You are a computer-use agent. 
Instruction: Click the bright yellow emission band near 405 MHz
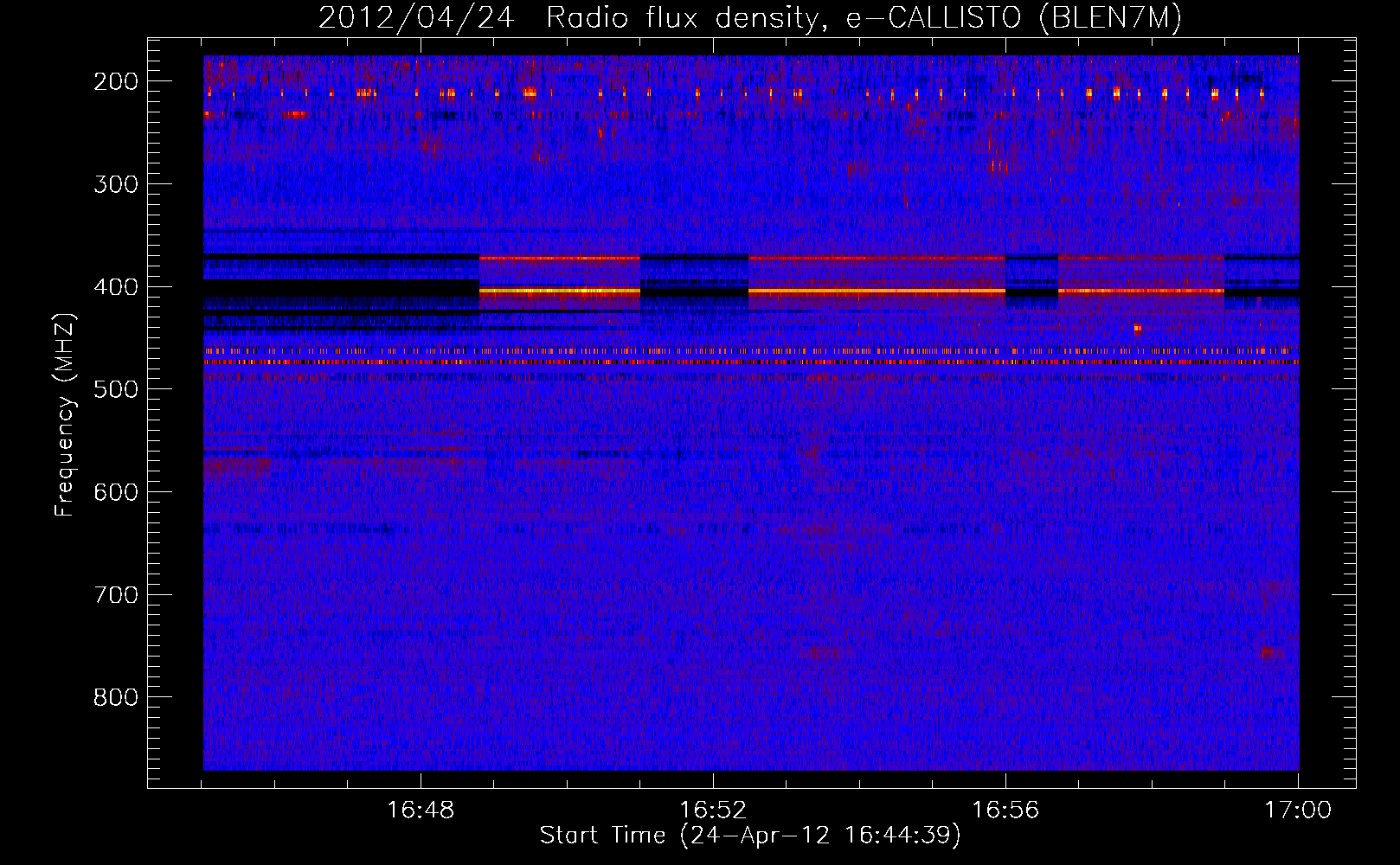pos(559,292)
